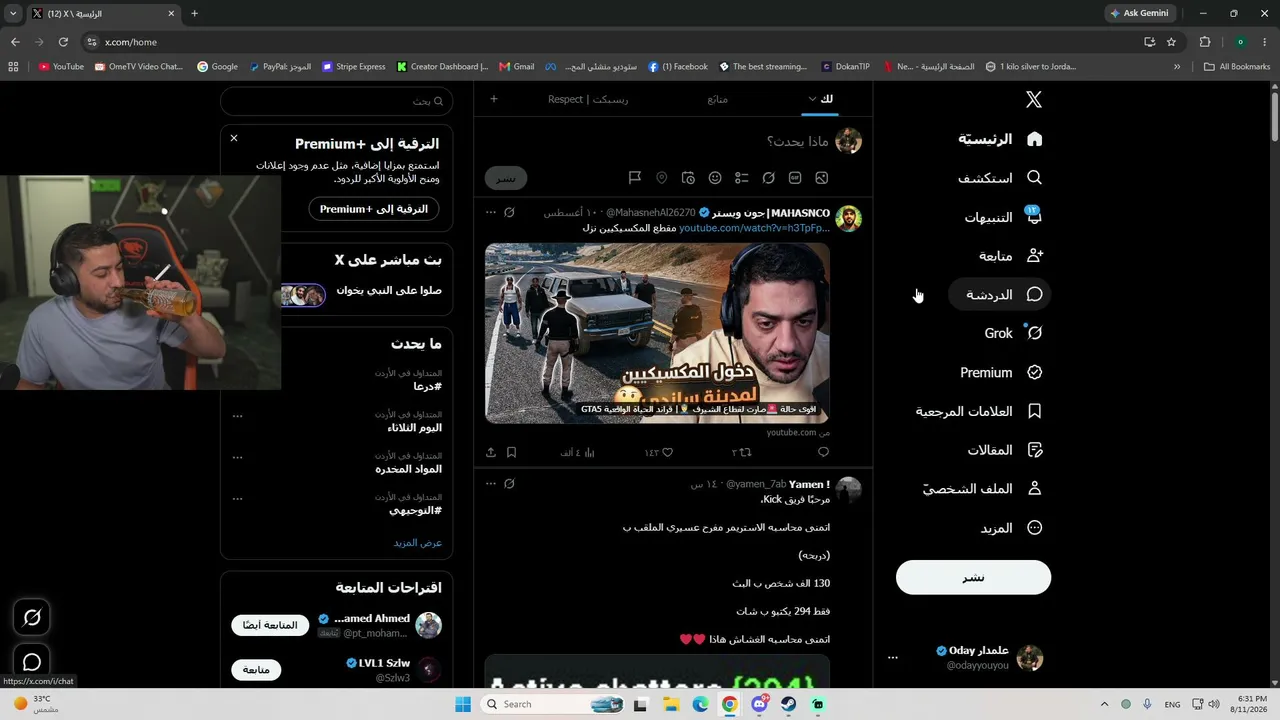Open the YouTube bookmark in the bookmarks bar
Screen dimensions: 1280x720
pos(61,67)
